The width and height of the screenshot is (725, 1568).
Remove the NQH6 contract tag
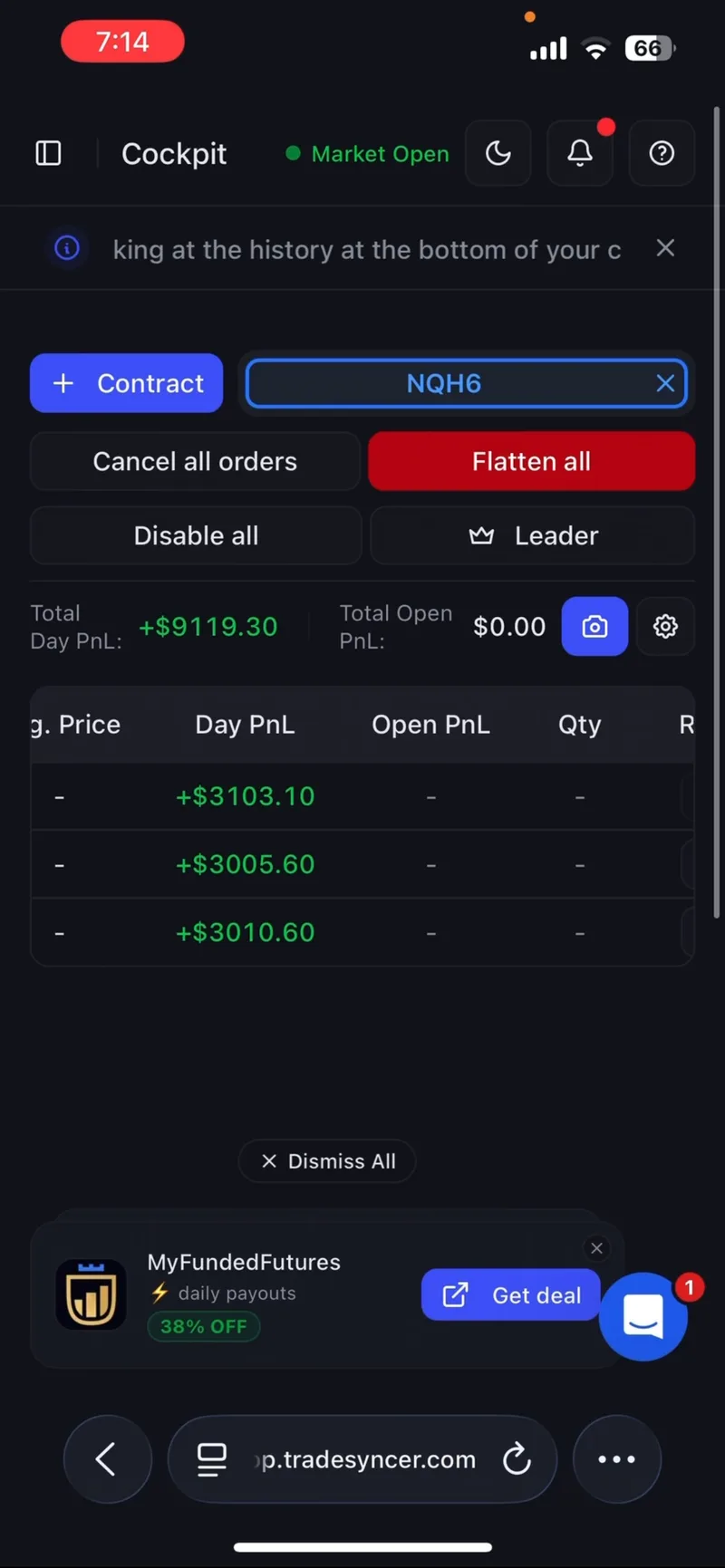click(665, 384)
